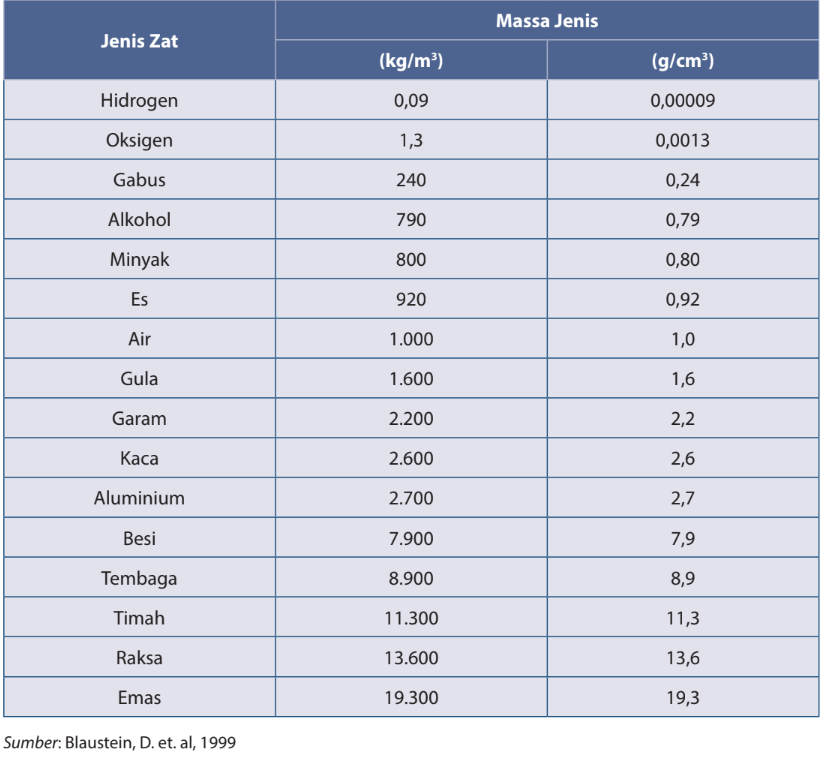824x777 pixels.
Task: Select the (g/cm³) subheader
Action: point(682,61)
